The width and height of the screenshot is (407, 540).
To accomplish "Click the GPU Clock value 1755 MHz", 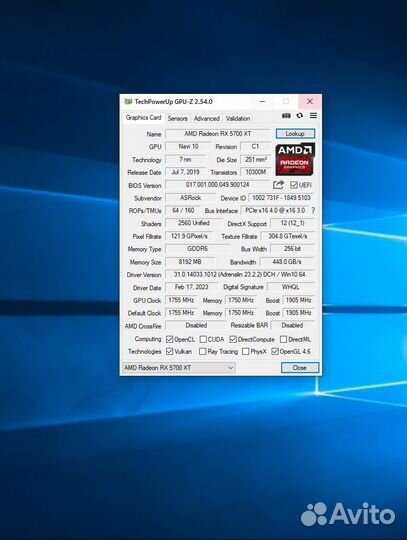I will (181, 300).
